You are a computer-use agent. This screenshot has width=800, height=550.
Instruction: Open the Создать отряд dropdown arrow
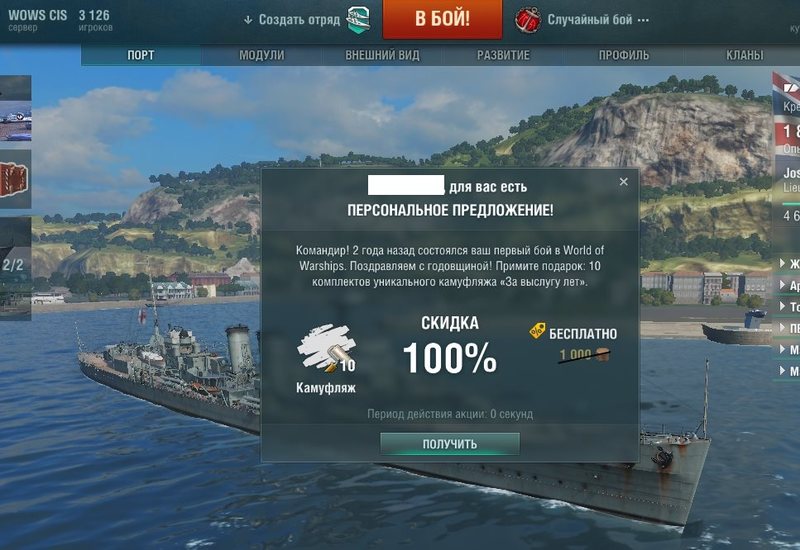pyautogui.click(x=248, y=20)
